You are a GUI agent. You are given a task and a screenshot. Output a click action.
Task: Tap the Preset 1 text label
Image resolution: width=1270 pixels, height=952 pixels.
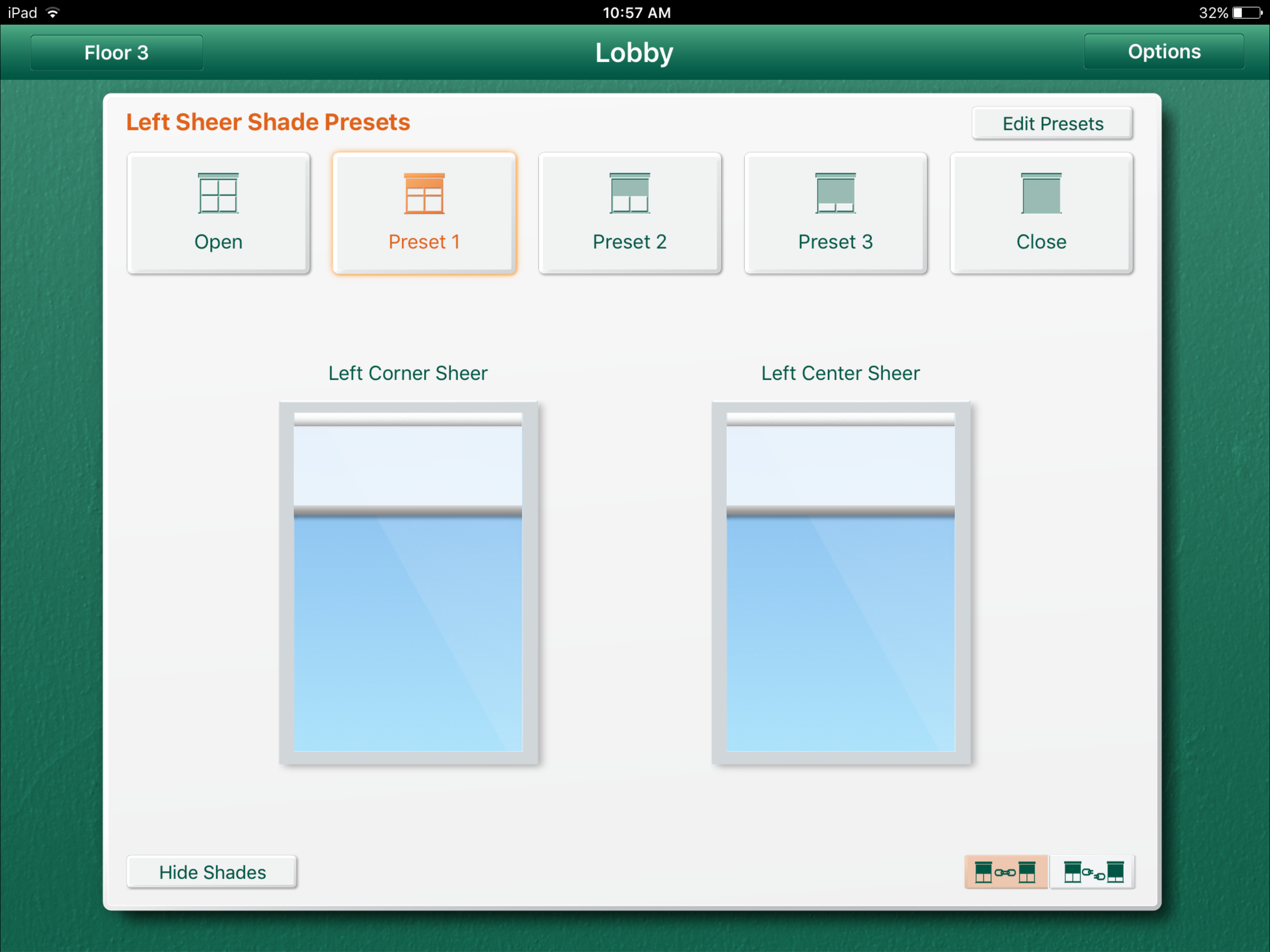point(424,242)
